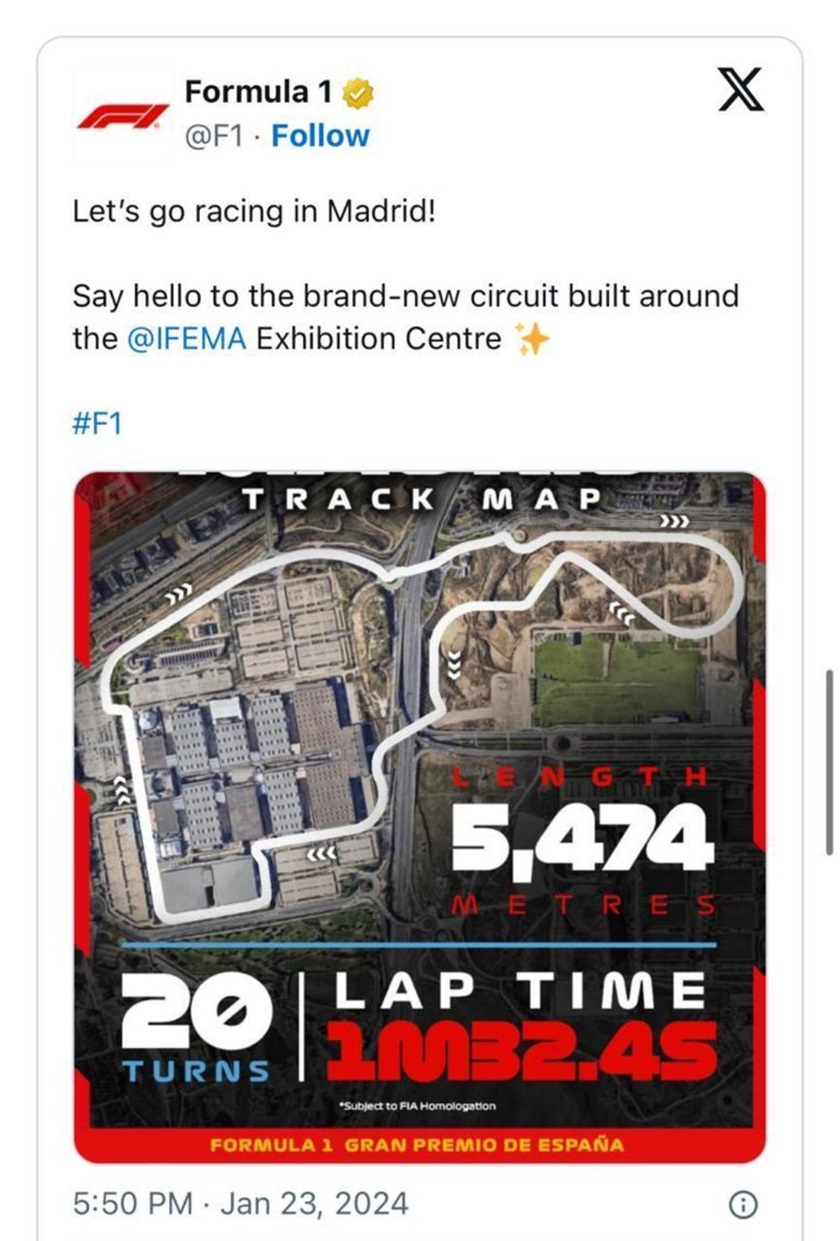840x1241 pixels.
Task: Follow the @F1 account
Action: (x=320, y=136)
